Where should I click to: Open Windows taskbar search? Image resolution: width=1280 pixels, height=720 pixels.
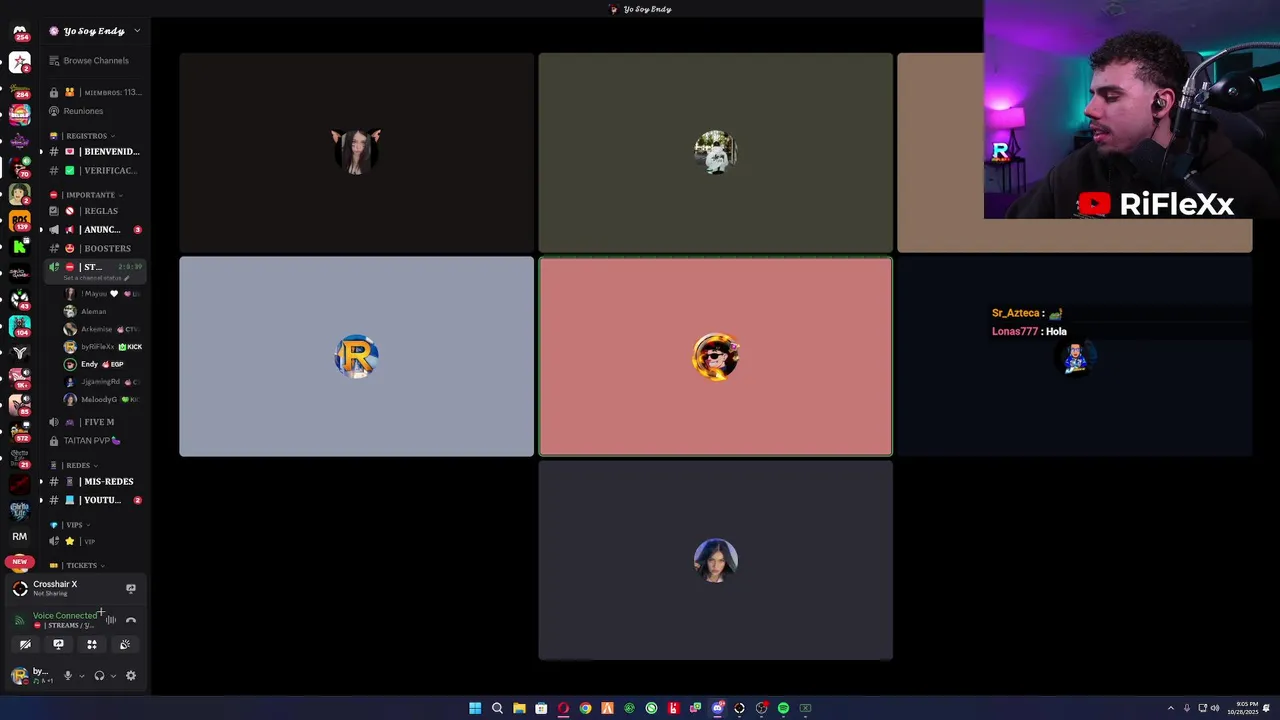497,708
